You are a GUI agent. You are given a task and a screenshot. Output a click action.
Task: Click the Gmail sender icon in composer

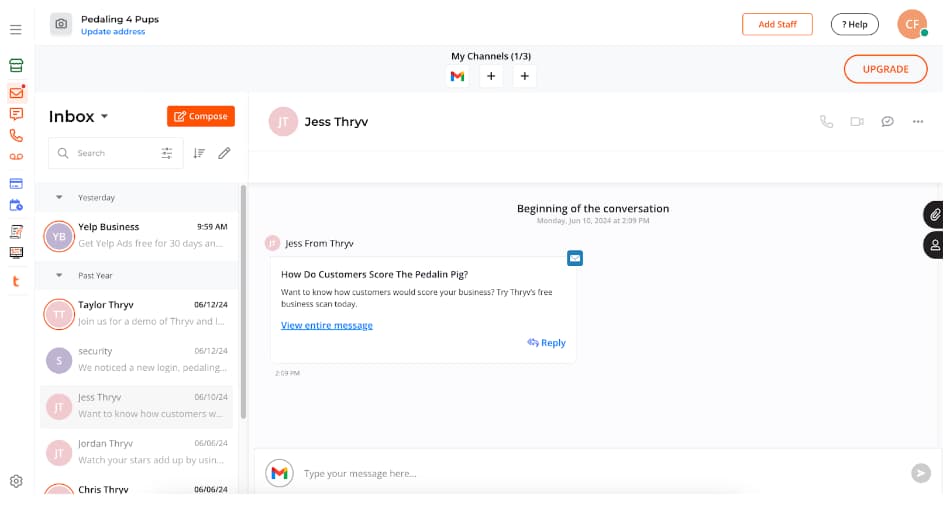tap(279, 473)
